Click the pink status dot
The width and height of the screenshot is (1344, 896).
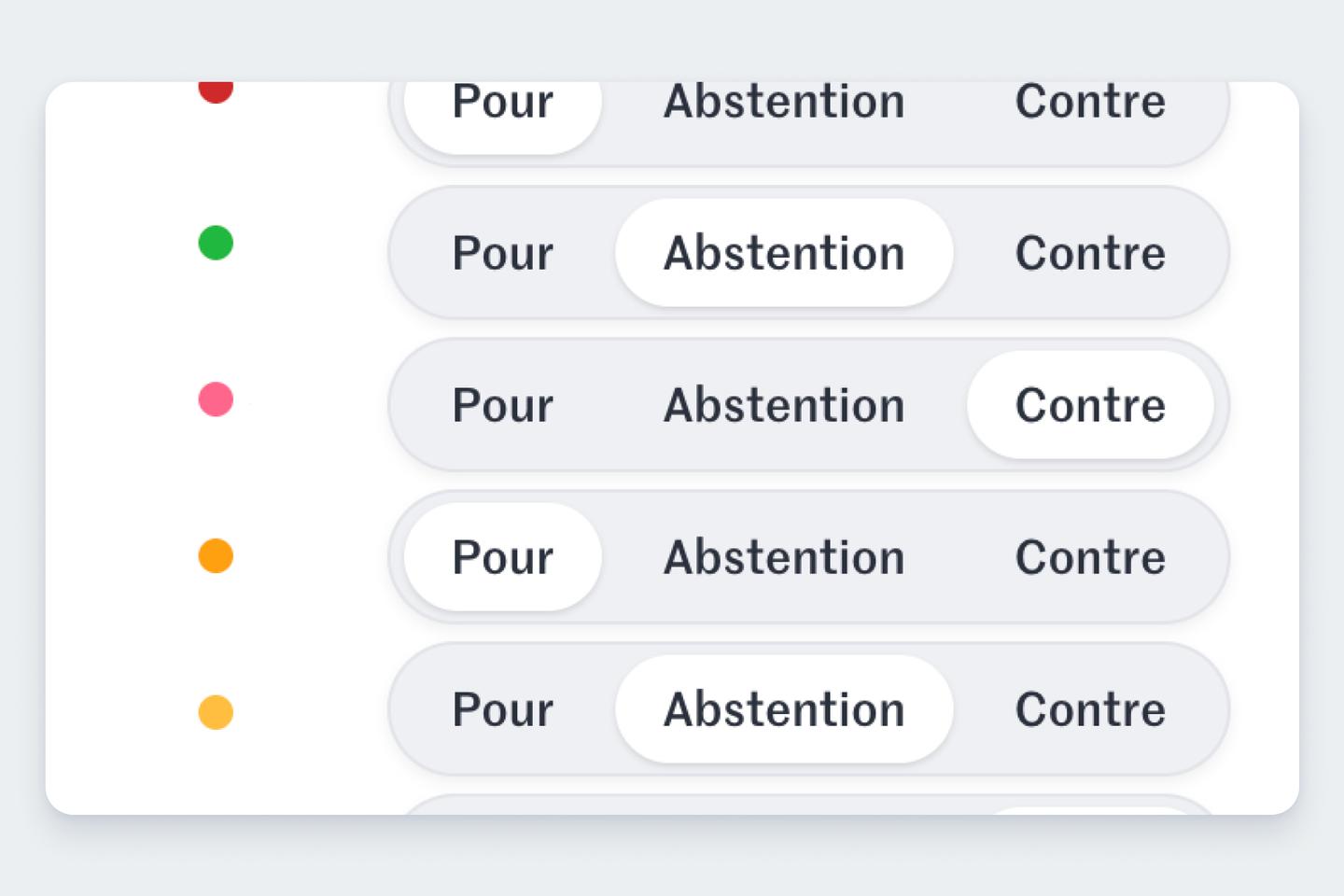coord(216,399)
